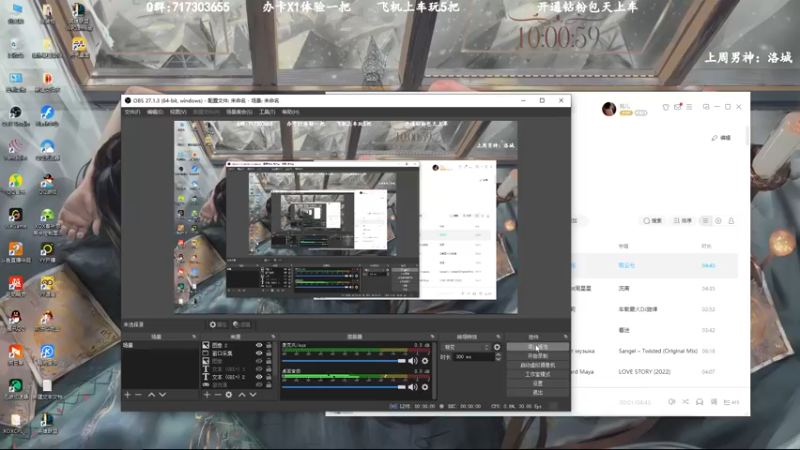Switch music player to mini mode icon
The height and width of the screenshot is (450, 800).
tap(706, 107)
